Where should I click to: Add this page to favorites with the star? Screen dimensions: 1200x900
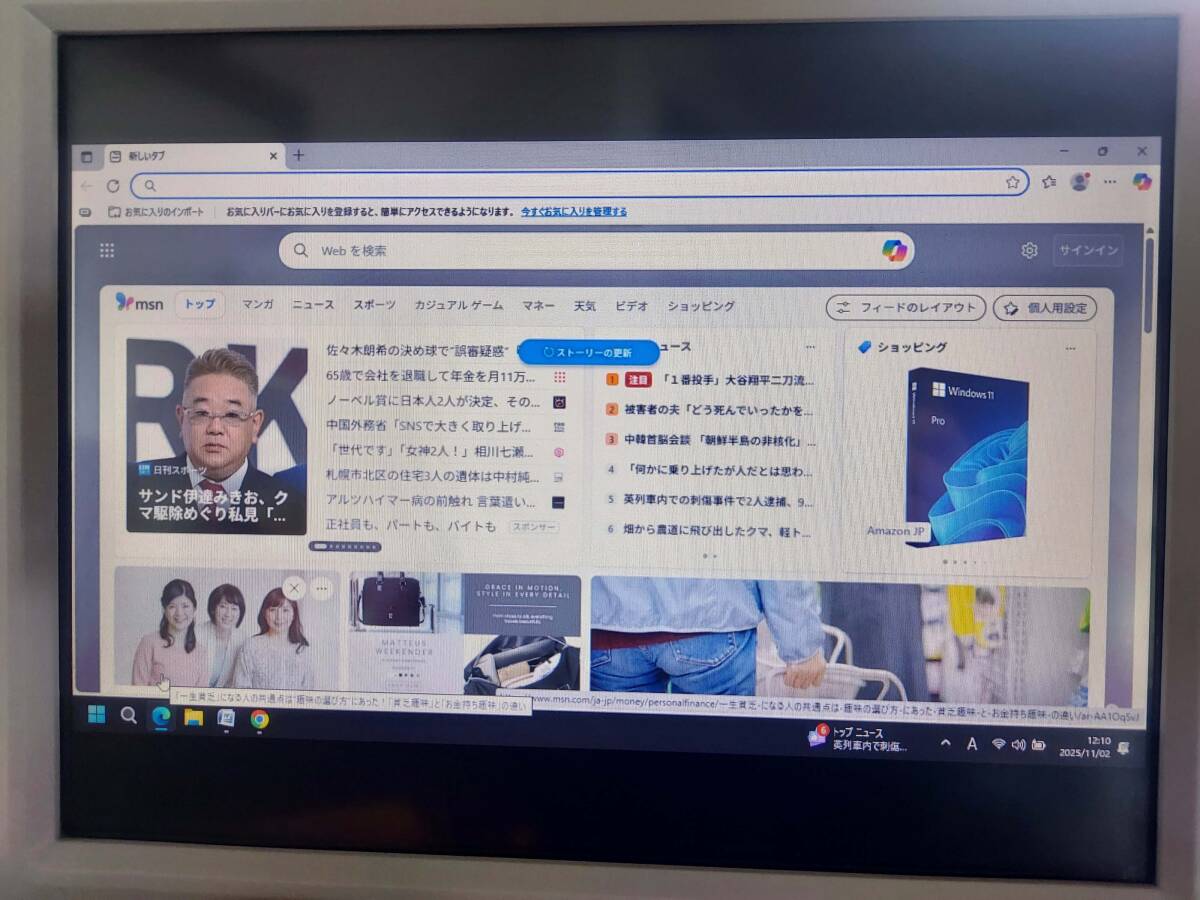pos(1014,183)
